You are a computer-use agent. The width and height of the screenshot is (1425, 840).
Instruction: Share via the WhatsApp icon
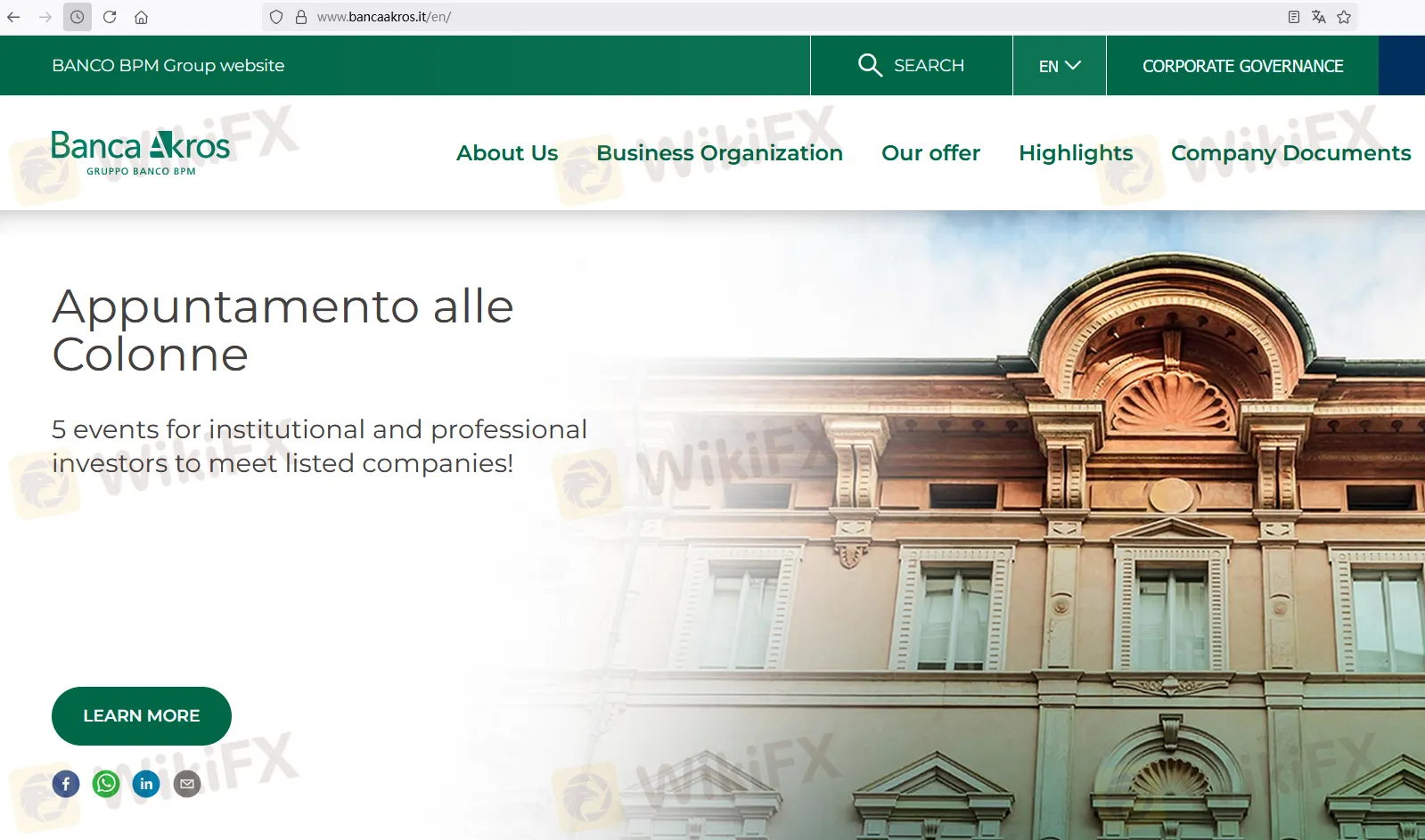pos(106,784)
